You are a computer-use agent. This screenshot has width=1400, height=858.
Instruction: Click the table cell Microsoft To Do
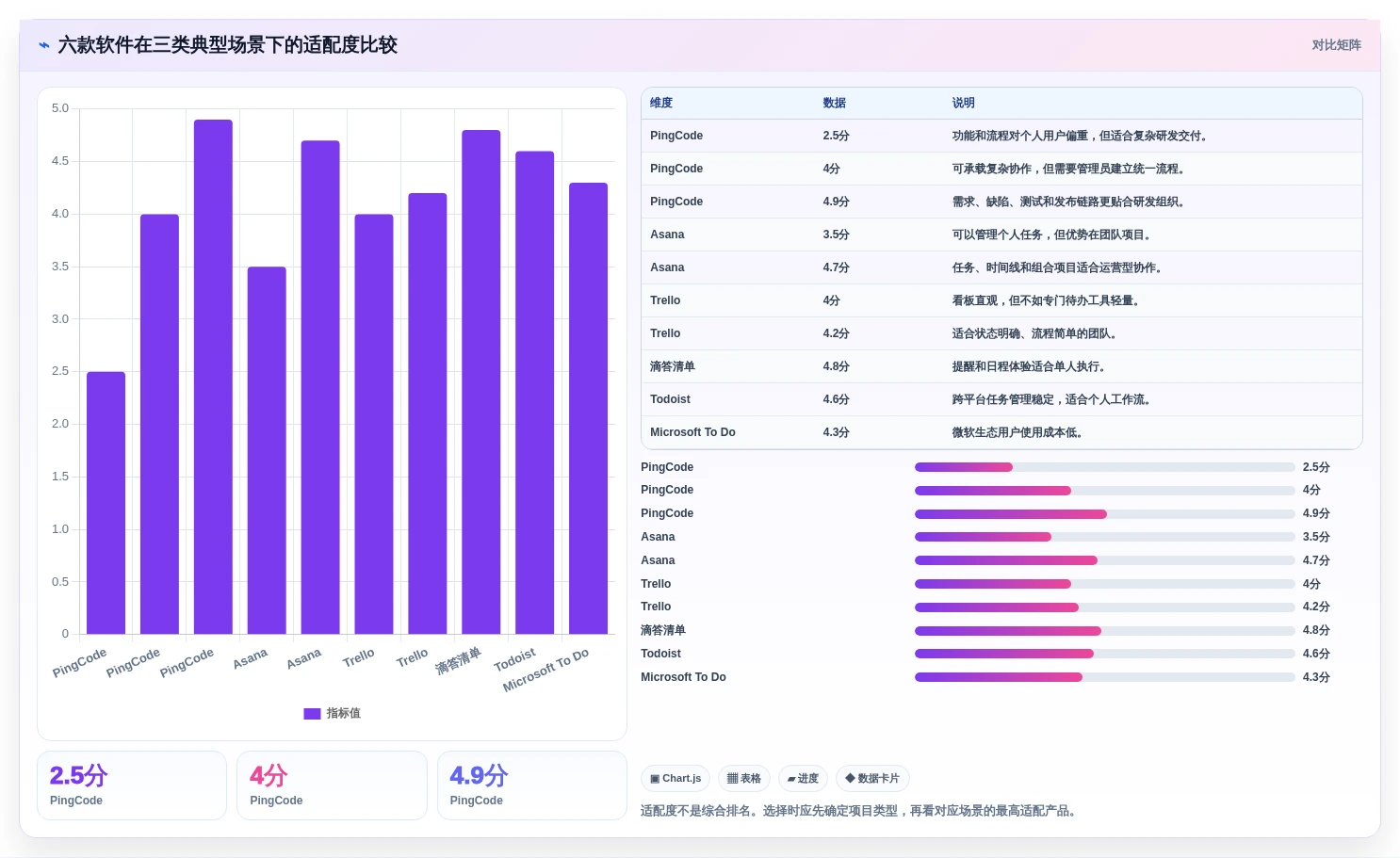point(692,433)
